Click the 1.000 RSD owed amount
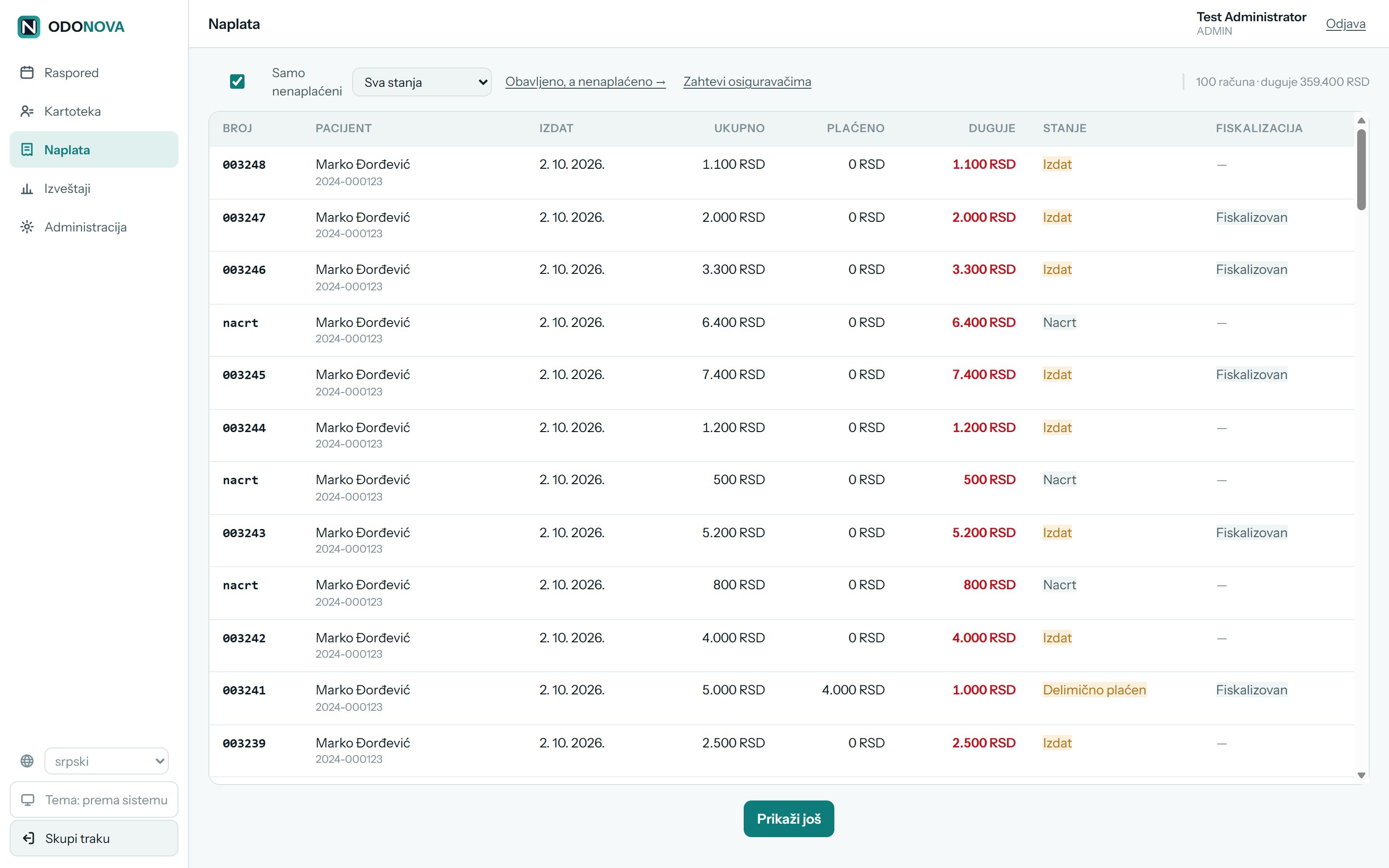 coord(984,690)
